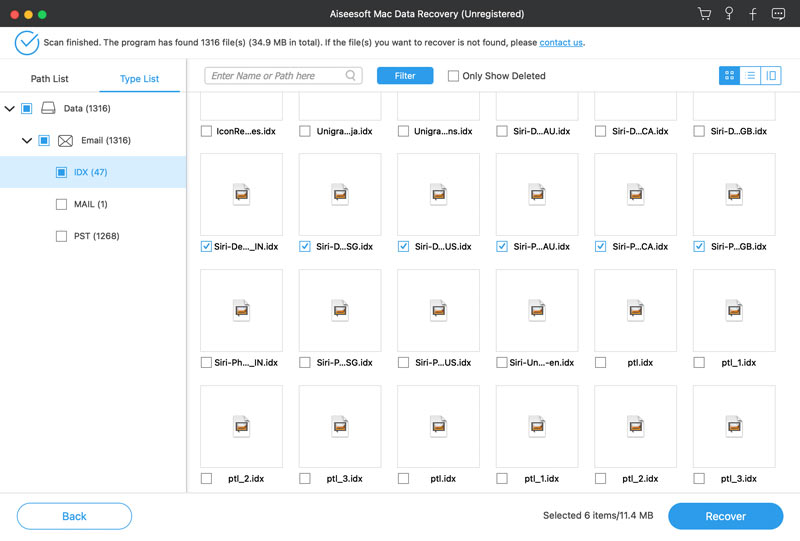Click the Data drive icon
This screenshot has width=800, height=541.
coord(48,108)
